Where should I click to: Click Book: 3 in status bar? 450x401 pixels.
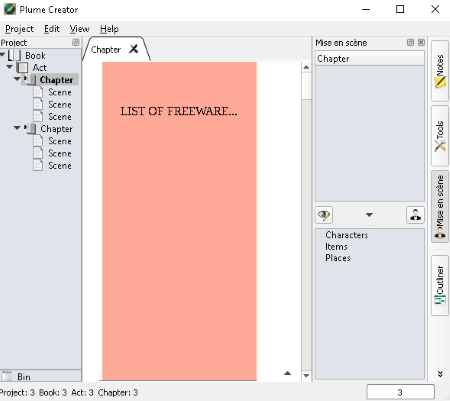pyautogui.click(x=53, y=393)
